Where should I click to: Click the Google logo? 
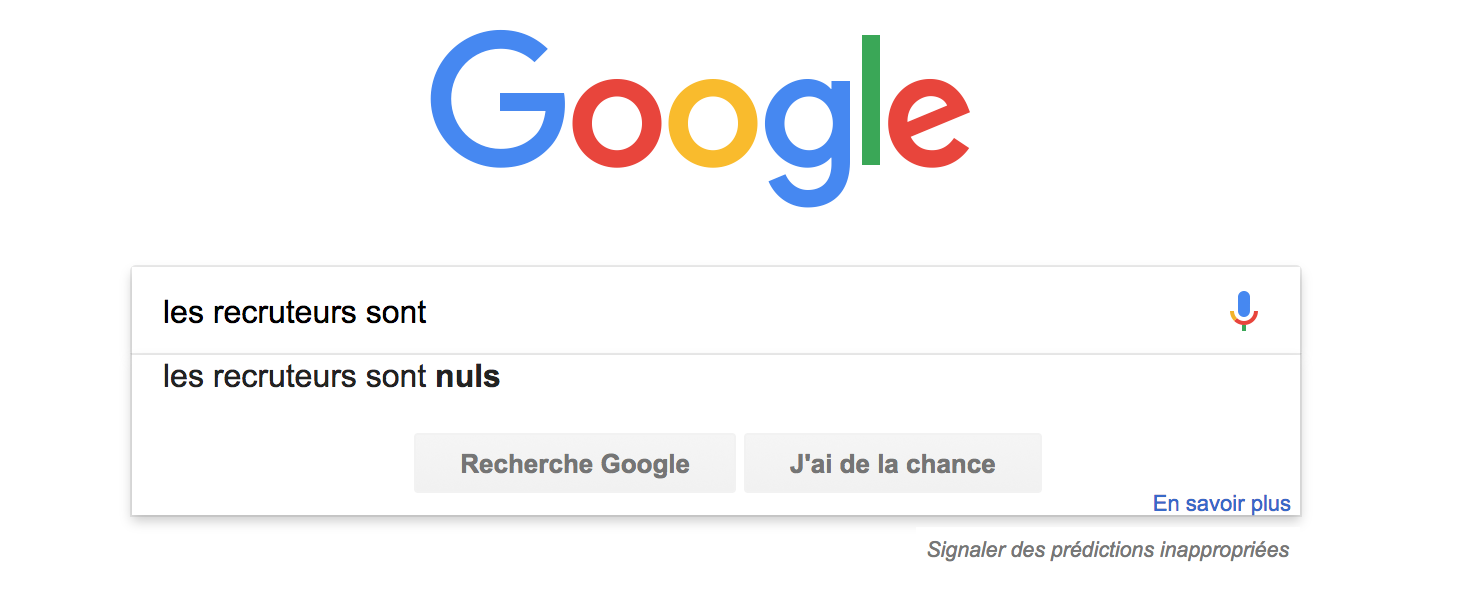(x=700, y=120)
